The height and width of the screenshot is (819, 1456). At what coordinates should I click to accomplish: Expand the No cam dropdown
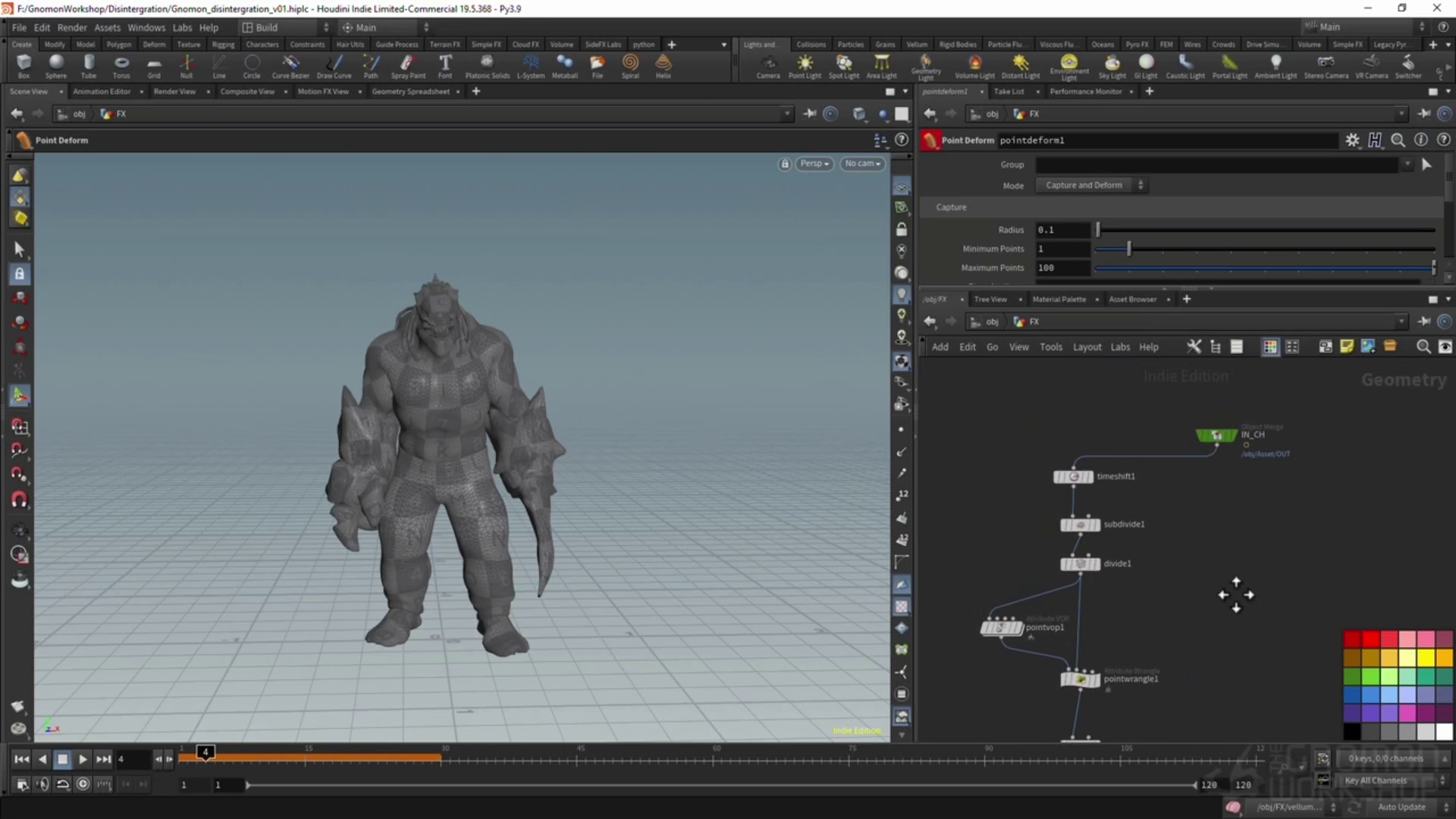click(862, 164)
